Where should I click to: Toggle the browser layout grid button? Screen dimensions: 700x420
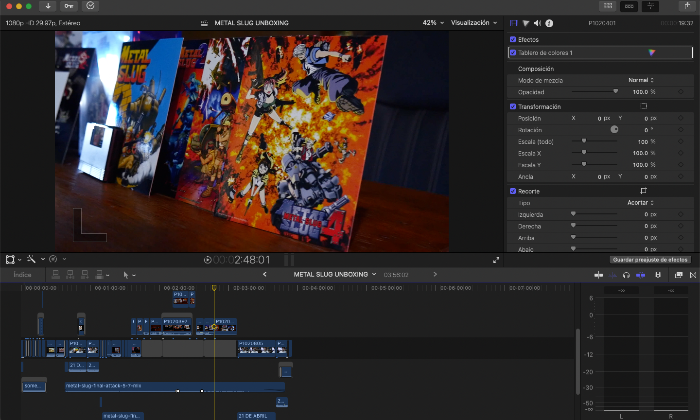tap(608, 6)
